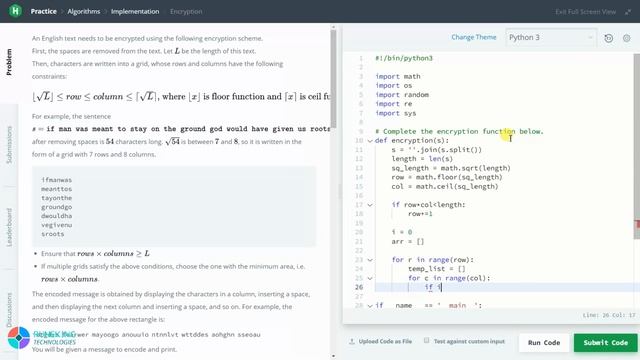Open the Python 3 language dropdown
This screenshot has height=360, width=640.
click(x=551, y=38)
